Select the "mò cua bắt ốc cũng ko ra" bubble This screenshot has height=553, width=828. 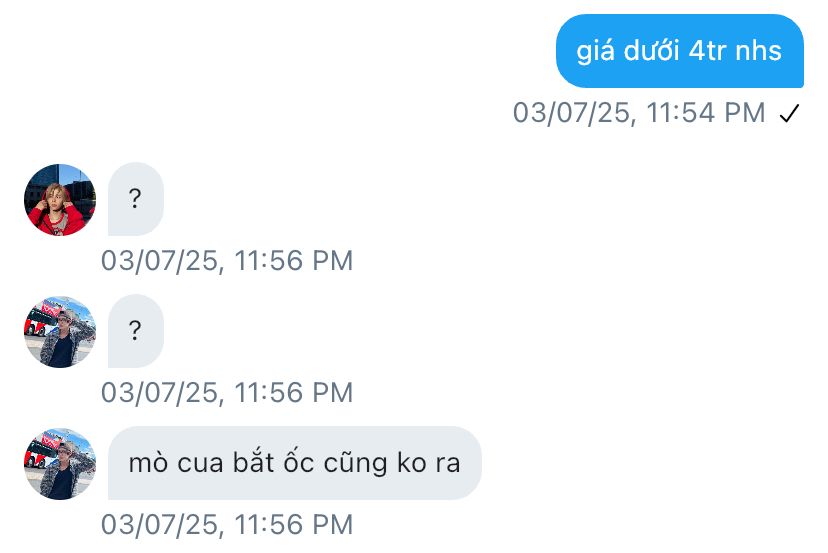click(295, 463)
